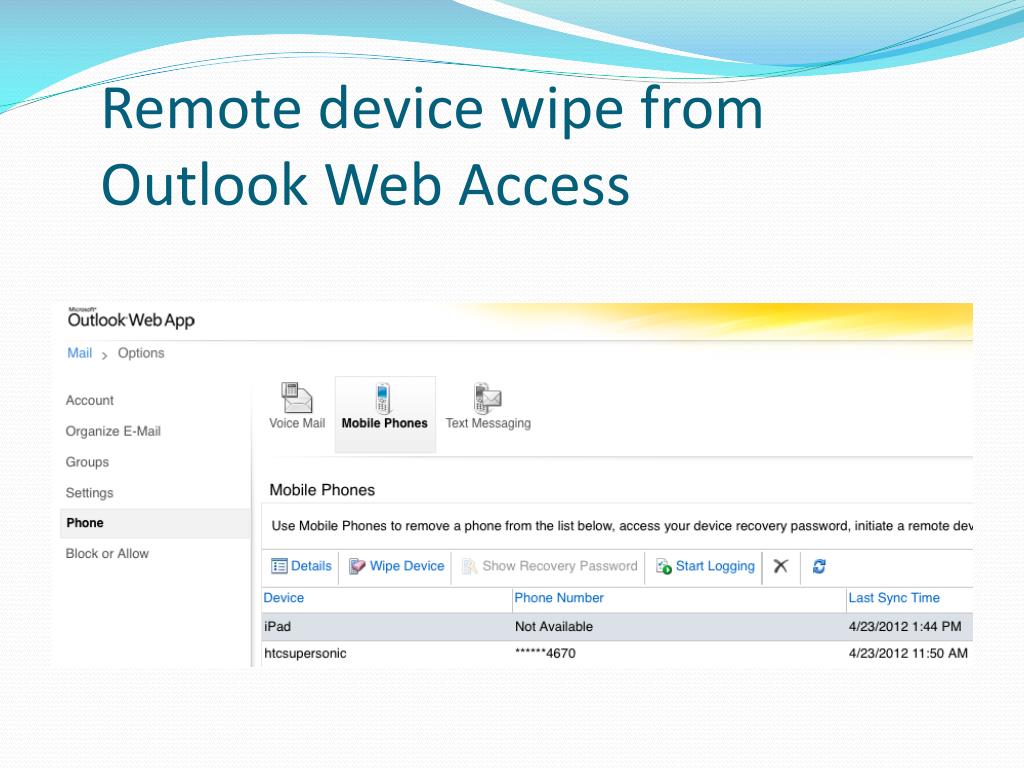Image resolution: width=1024 pixels, height=768 pixels.
Task: Select the Mobile Phones icon tab
Action: tap(383, 398)
